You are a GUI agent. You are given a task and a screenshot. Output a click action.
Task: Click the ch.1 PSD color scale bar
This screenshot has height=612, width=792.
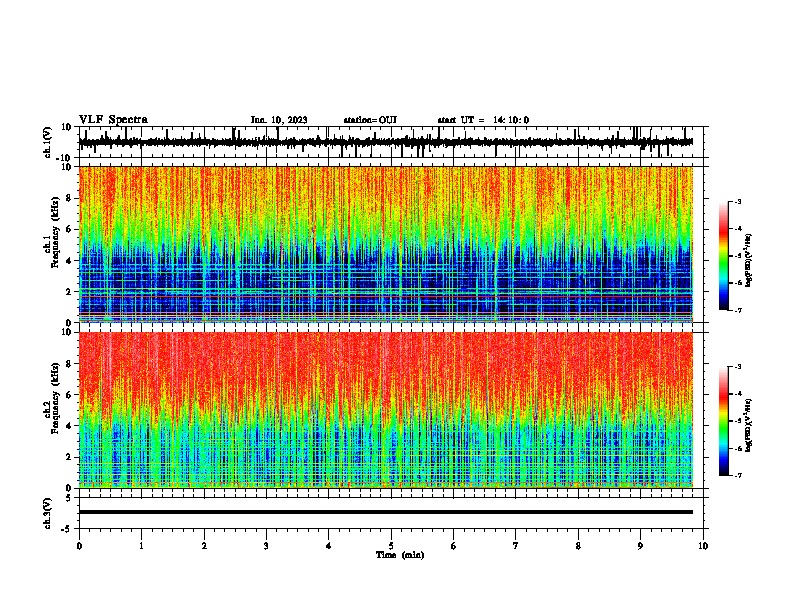click(723, 256)
